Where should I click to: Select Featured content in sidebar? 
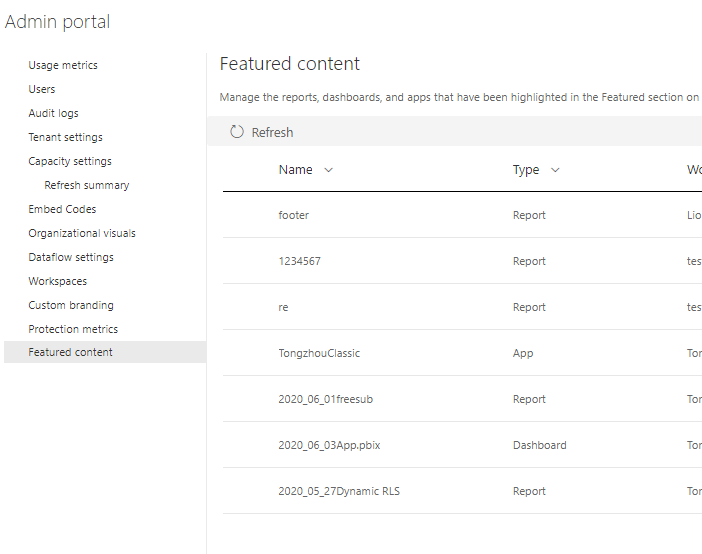coord(105,352)
